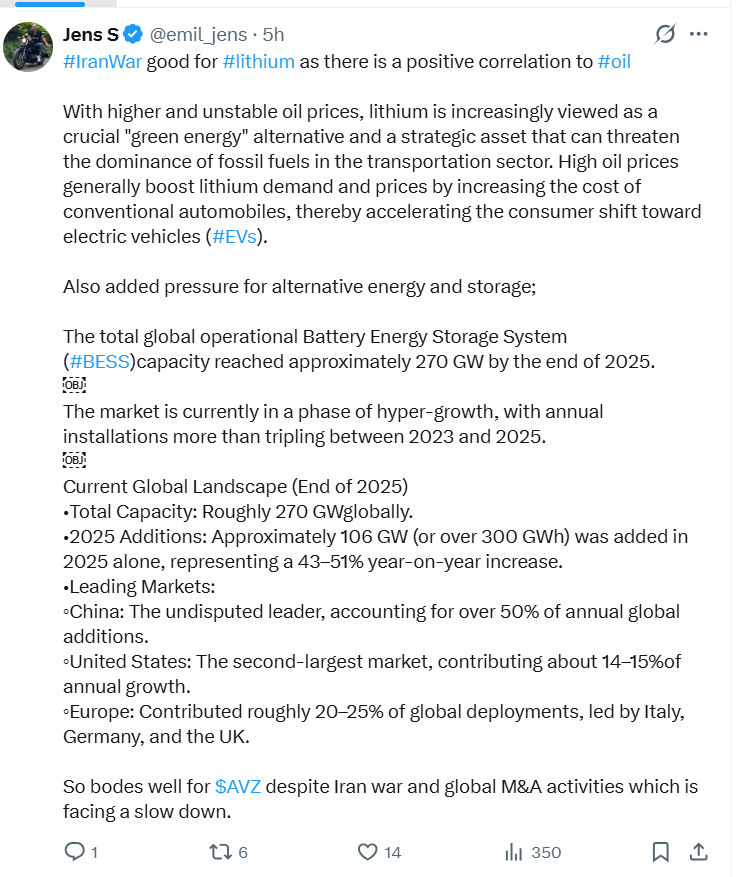Open the $AVZ cashtag link
This screenshot has width=753, height=877.
[238, 786]
